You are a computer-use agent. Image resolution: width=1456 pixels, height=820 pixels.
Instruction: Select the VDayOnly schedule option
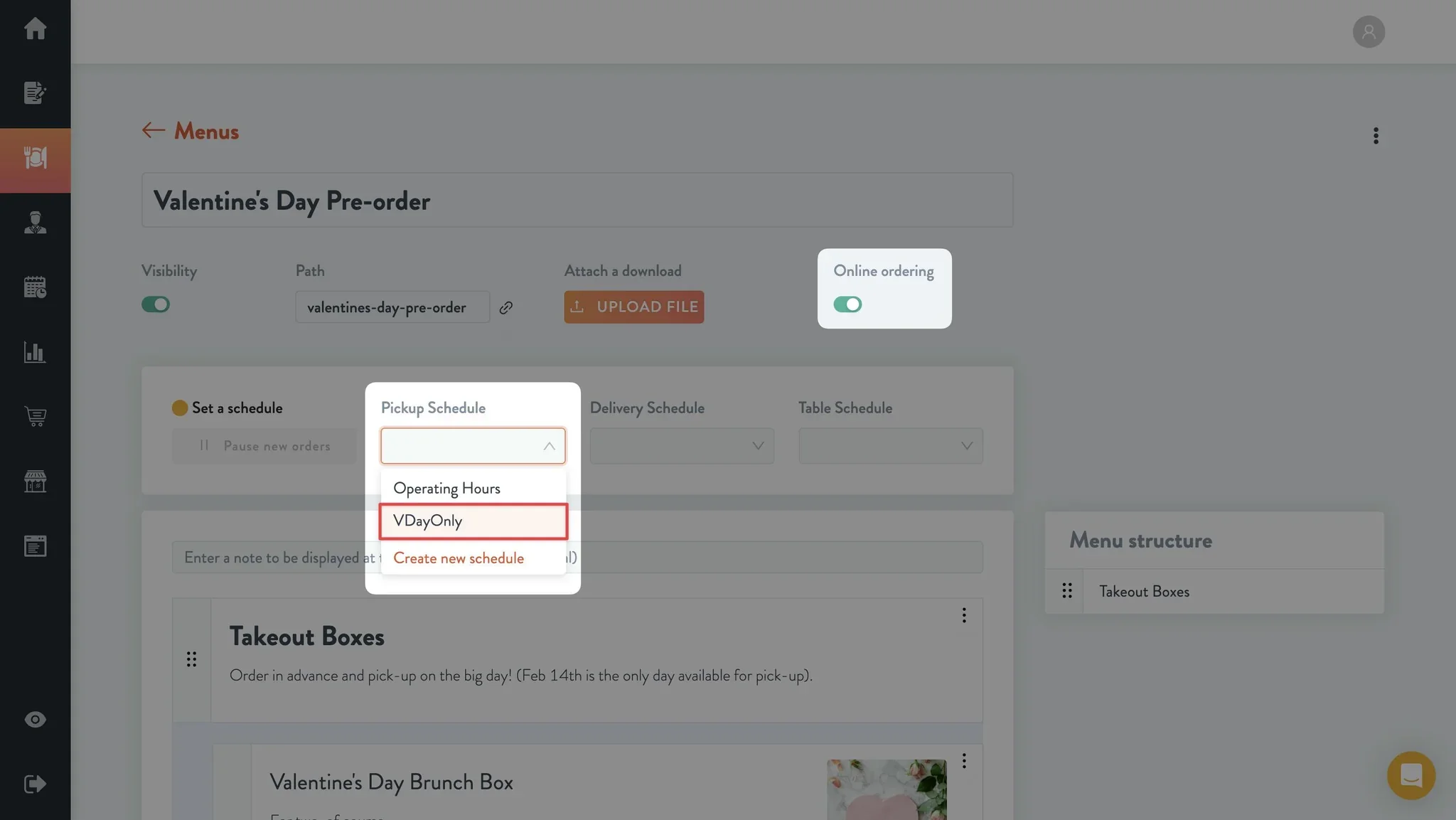[x=473, y=521]
